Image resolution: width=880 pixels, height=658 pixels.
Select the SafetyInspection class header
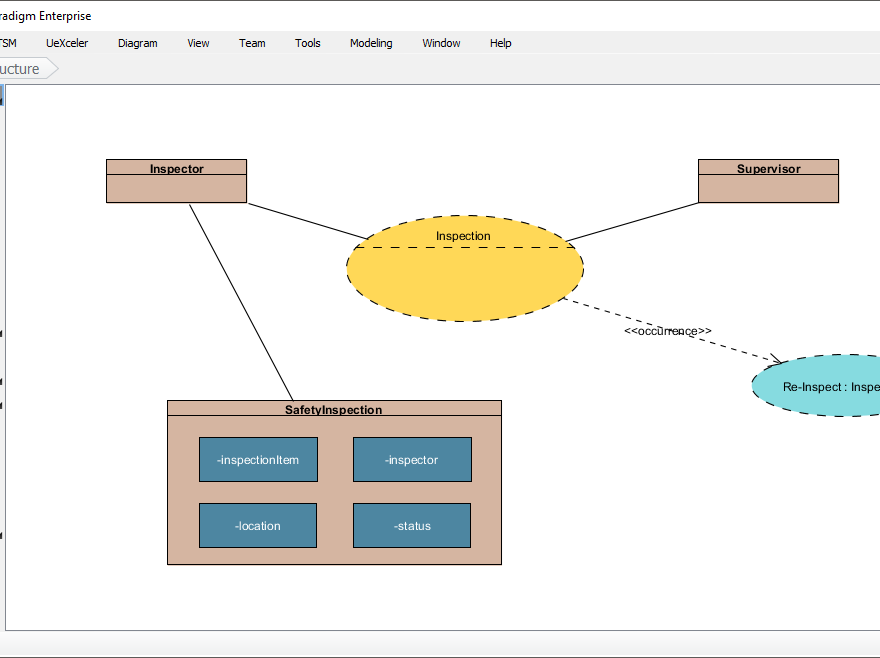334,409
